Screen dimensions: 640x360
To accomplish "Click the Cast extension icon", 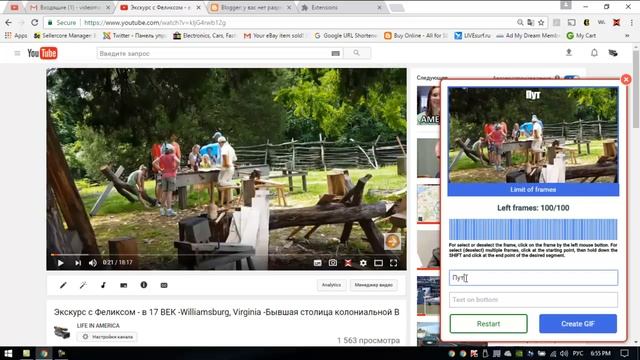I will coord(571,22).
